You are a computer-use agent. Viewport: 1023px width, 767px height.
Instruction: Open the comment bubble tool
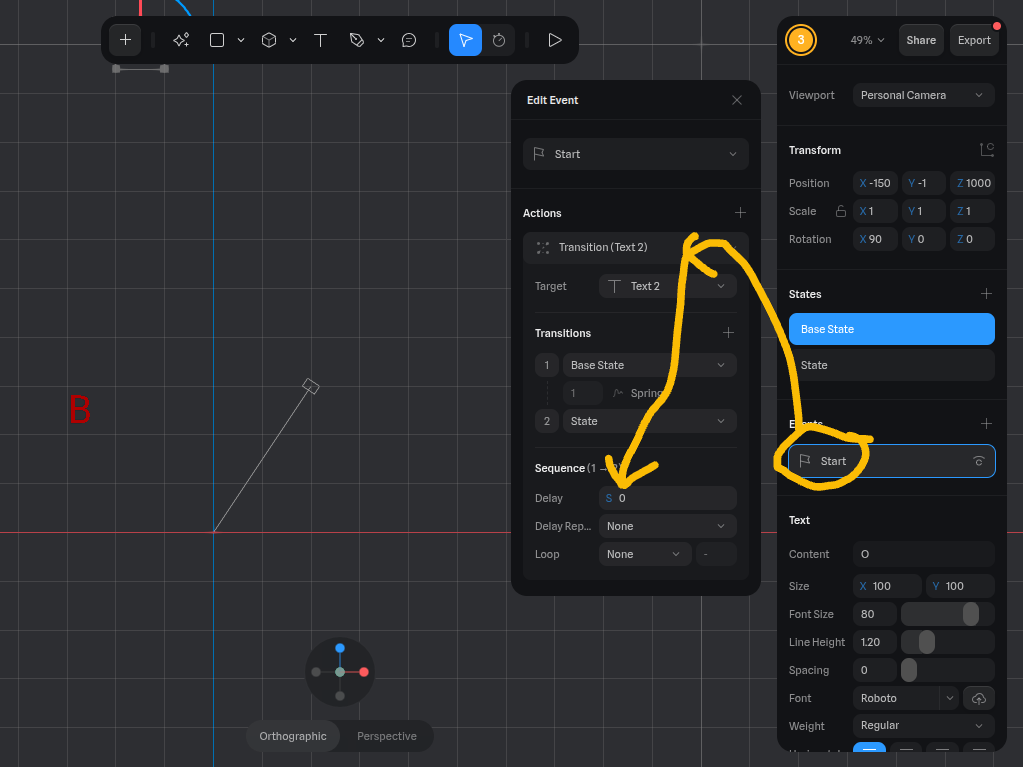point(409,40)
